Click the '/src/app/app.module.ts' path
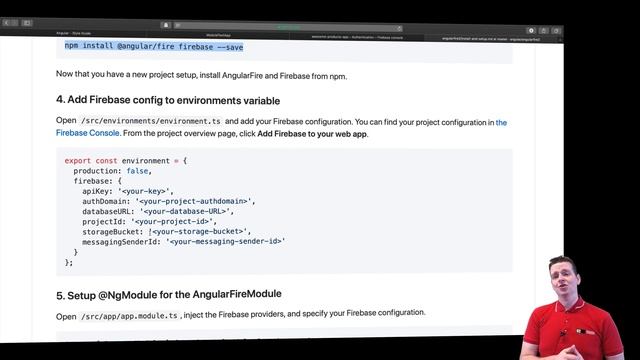This screenshot has height=360, width=640. (129, 316)
